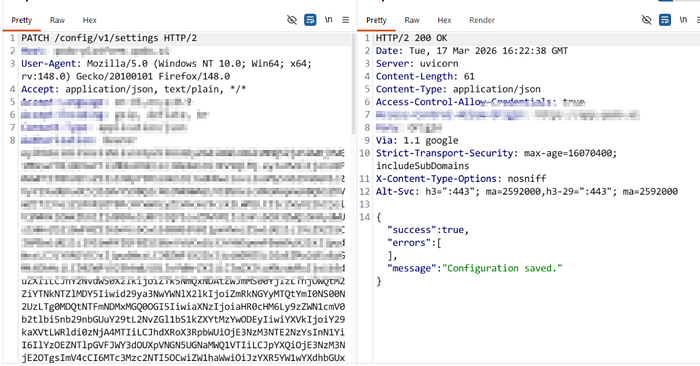
Task: Toggle non-printable characters in response pane
Action: [x=646, y=20]
